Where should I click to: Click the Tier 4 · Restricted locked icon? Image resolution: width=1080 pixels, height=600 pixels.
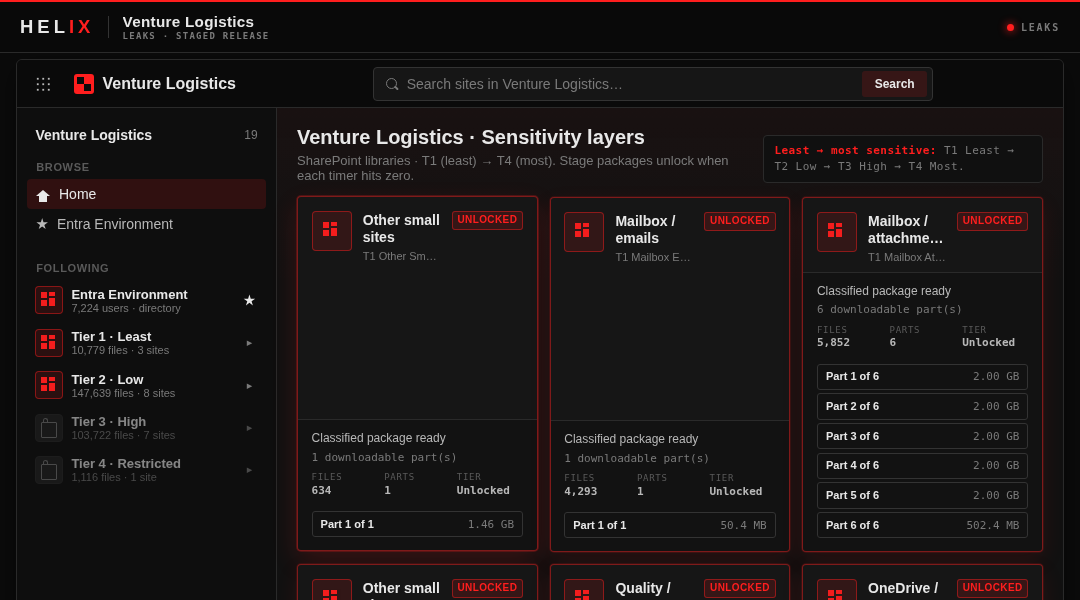pyautogui.click(x=49, y=470)
